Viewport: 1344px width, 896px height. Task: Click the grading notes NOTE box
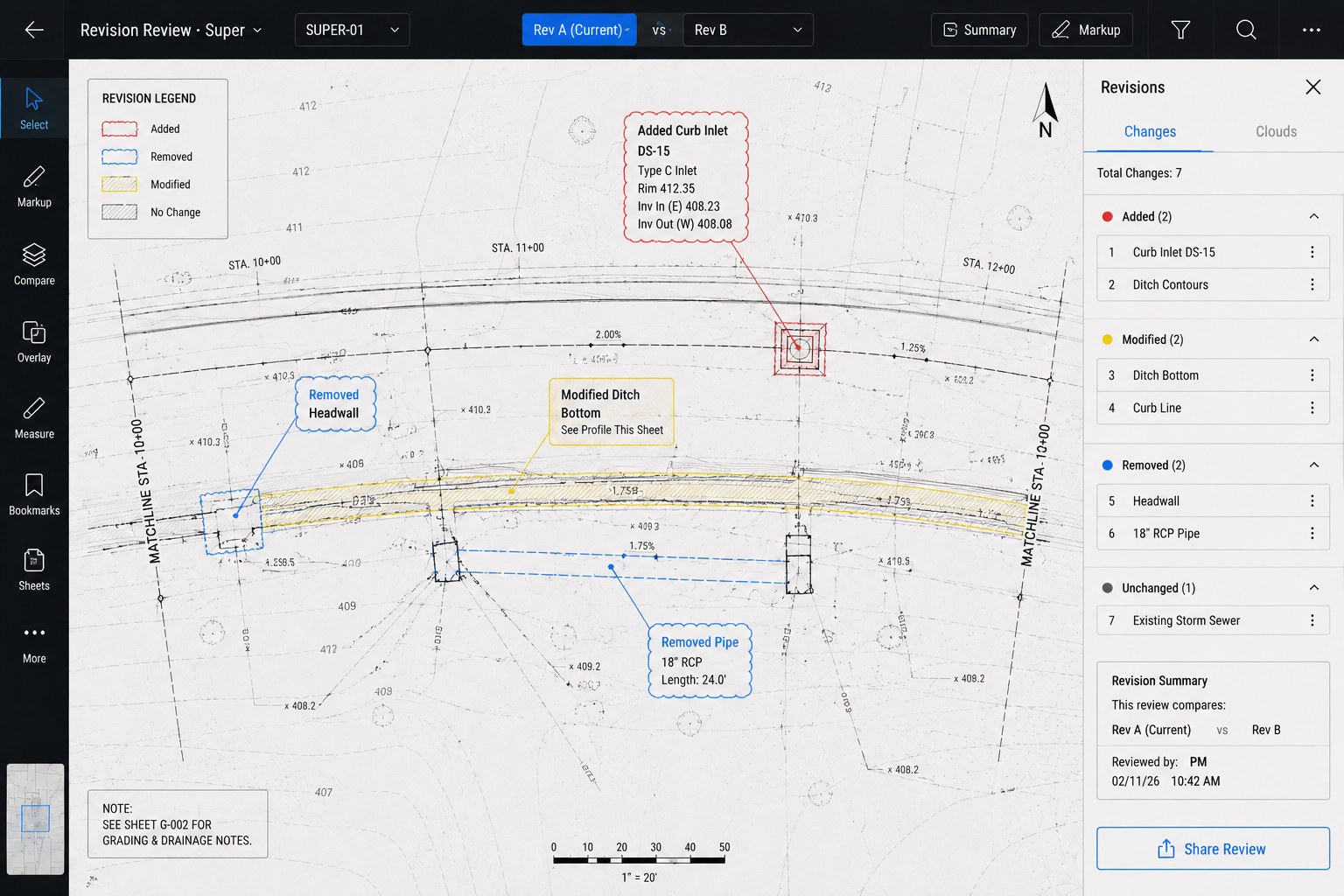(x=178, y=824)
